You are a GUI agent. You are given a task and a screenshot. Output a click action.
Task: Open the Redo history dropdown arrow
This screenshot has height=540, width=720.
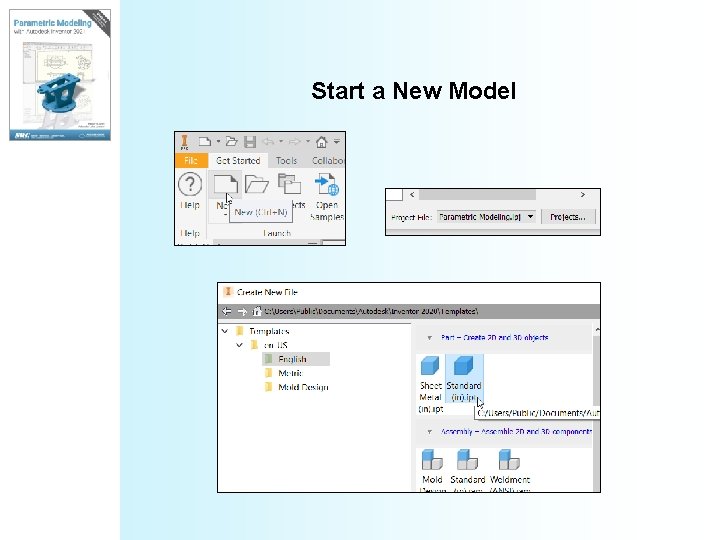[x=308, y=141]
